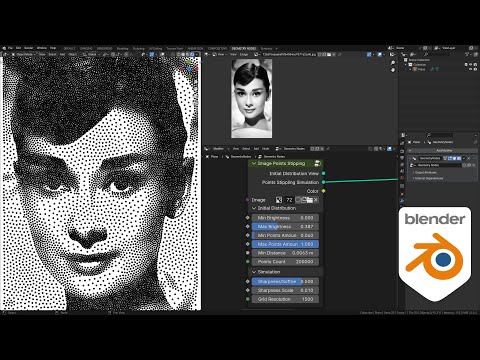
Task: Click the Add Modifier button
Action: pos(442,151)
